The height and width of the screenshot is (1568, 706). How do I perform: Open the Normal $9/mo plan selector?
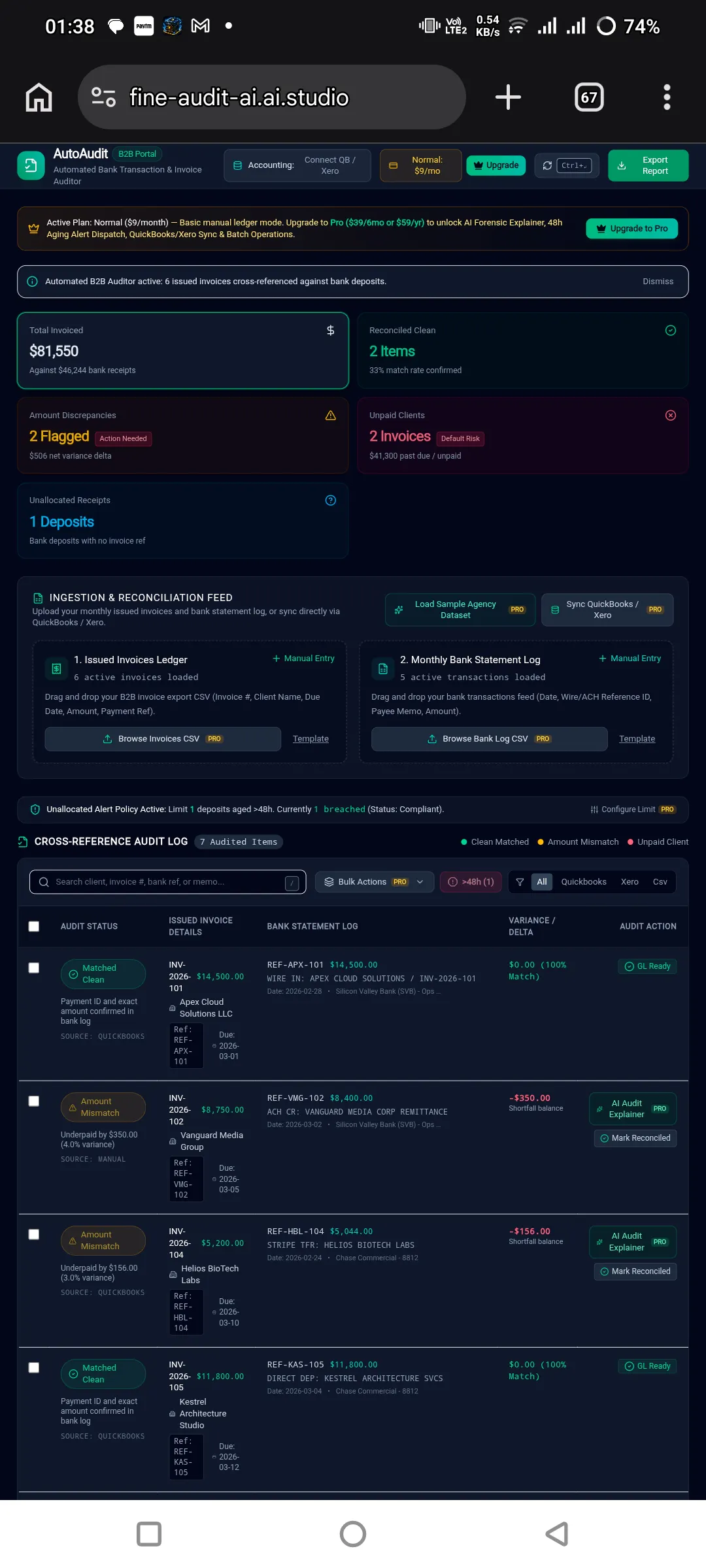coord(421,165)
